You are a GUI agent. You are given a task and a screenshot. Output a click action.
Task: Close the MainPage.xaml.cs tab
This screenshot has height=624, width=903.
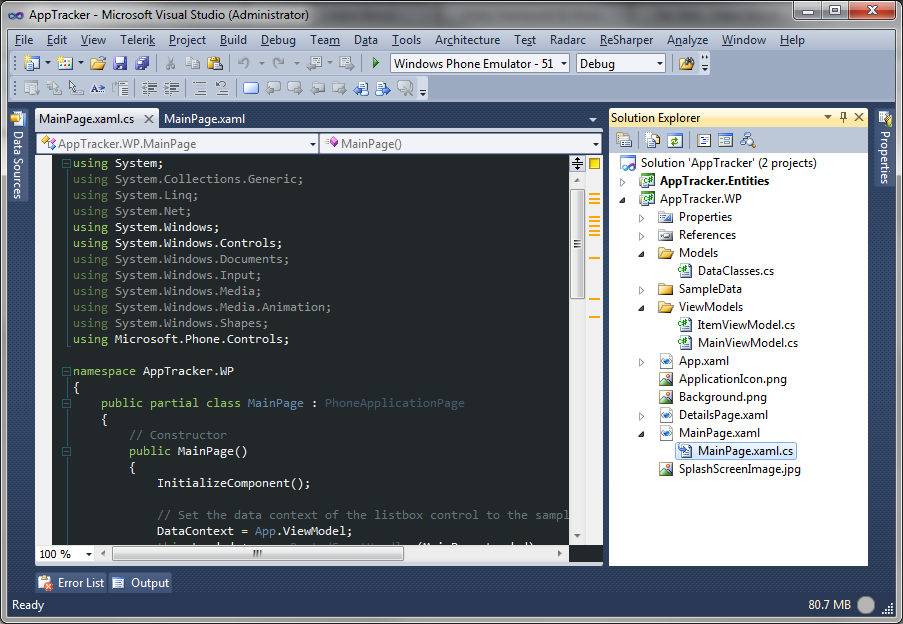[149, 119]
